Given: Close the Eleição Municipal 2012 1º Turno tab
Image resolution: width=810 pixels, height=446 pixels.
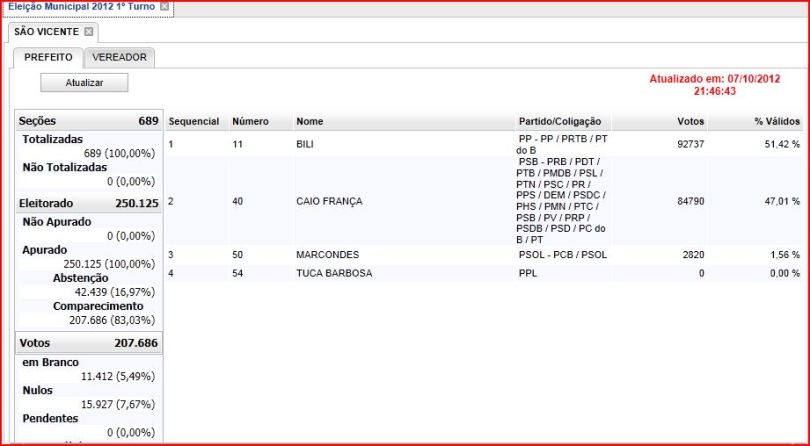Looking at the screenshot, I should point(165,7).
